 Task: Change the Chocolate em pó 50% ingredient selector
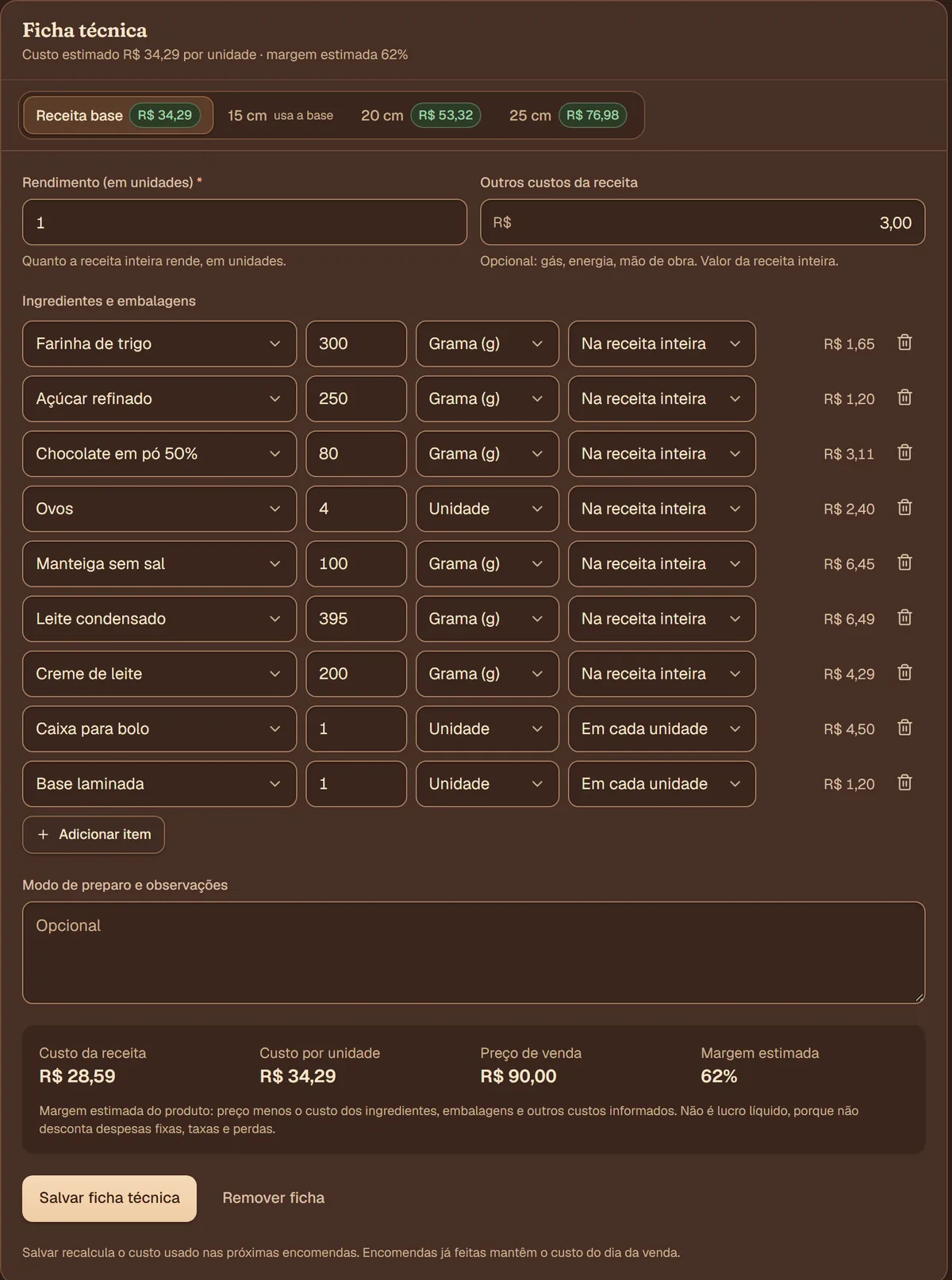[x=159, y=454]
